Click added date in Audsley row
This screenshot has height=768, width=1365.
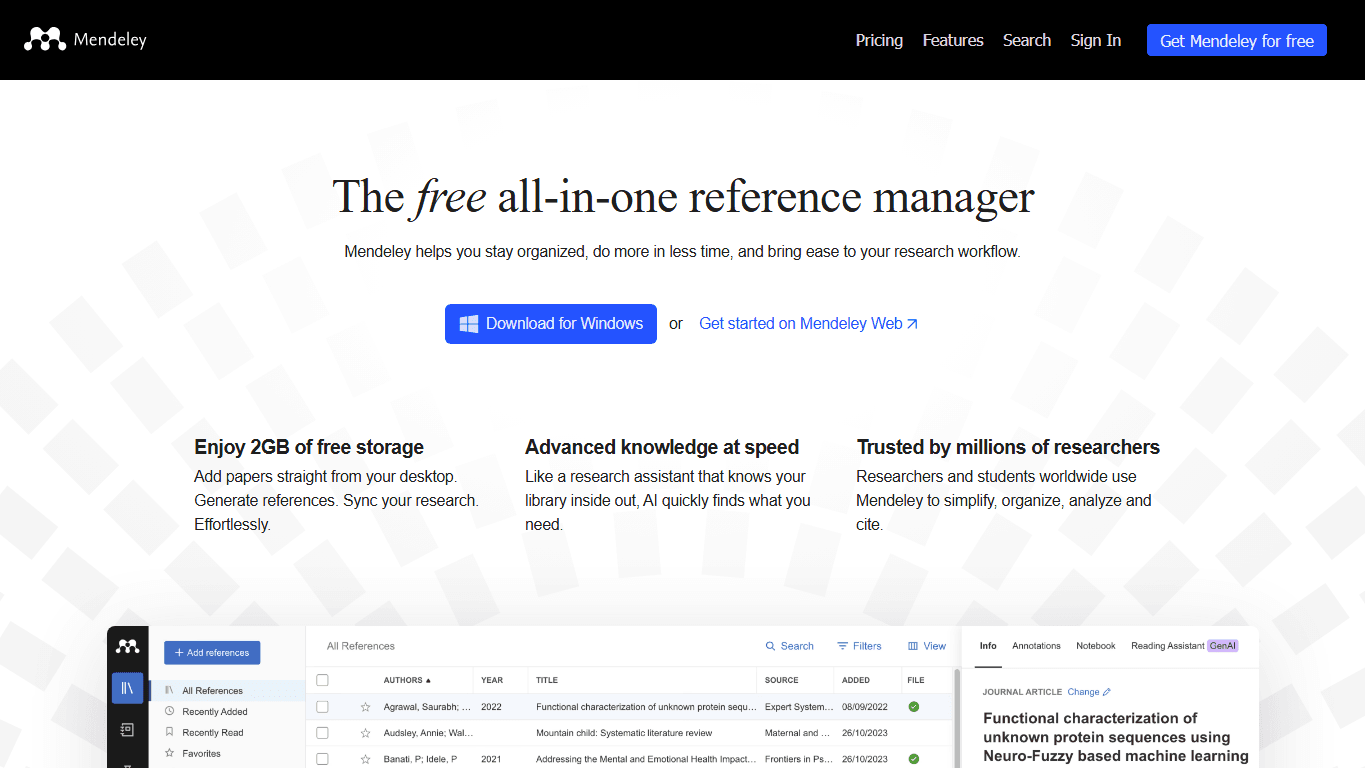(865, 733)
